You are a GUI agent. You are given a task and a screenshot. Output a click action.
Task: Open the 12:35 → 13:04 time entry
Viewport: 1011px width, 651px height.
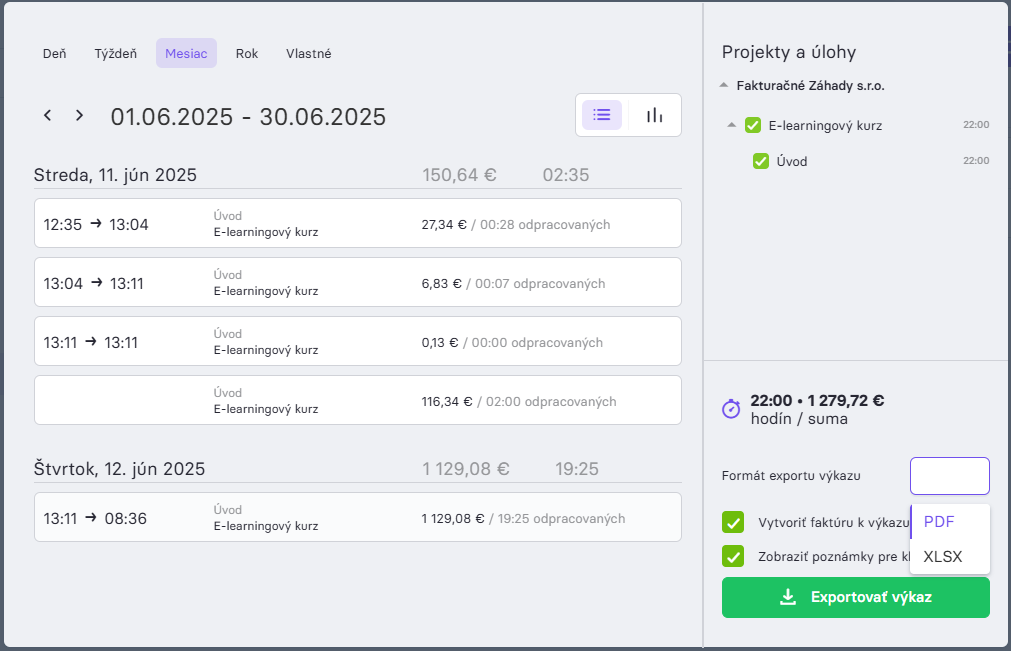(x=358, y=223)
